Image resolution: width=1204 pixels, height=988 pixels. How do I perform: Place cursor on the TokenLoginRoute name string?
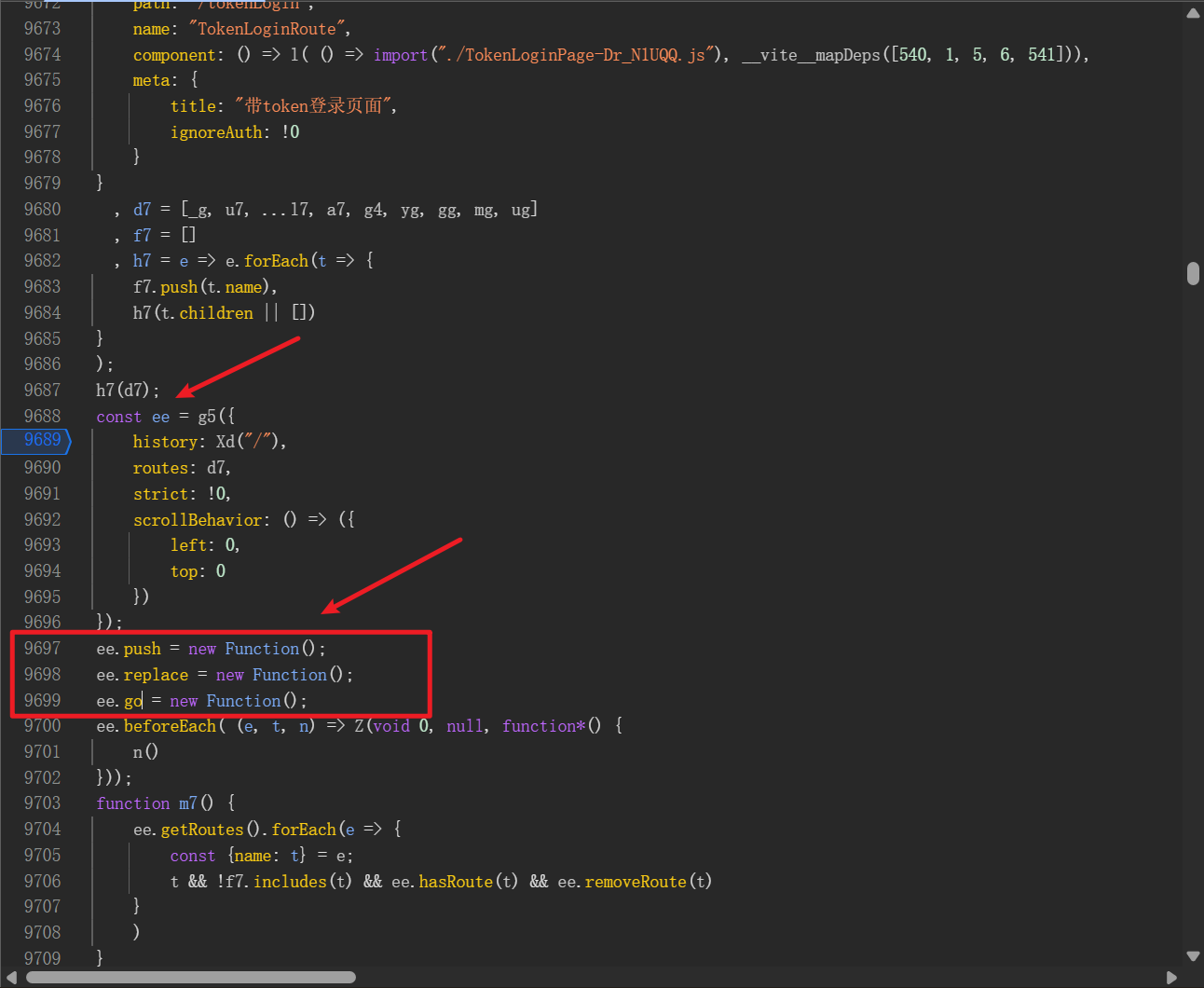pos(269,29)
